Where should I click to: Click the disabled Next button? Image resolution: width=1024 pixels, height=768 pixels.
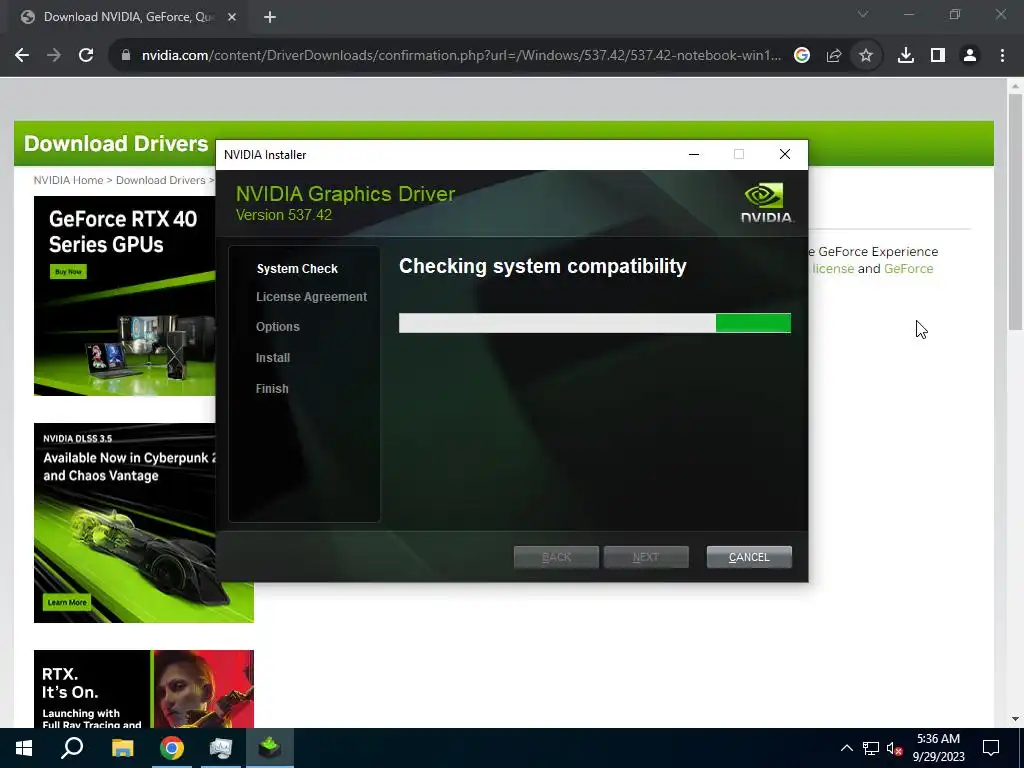coord(646,557)
